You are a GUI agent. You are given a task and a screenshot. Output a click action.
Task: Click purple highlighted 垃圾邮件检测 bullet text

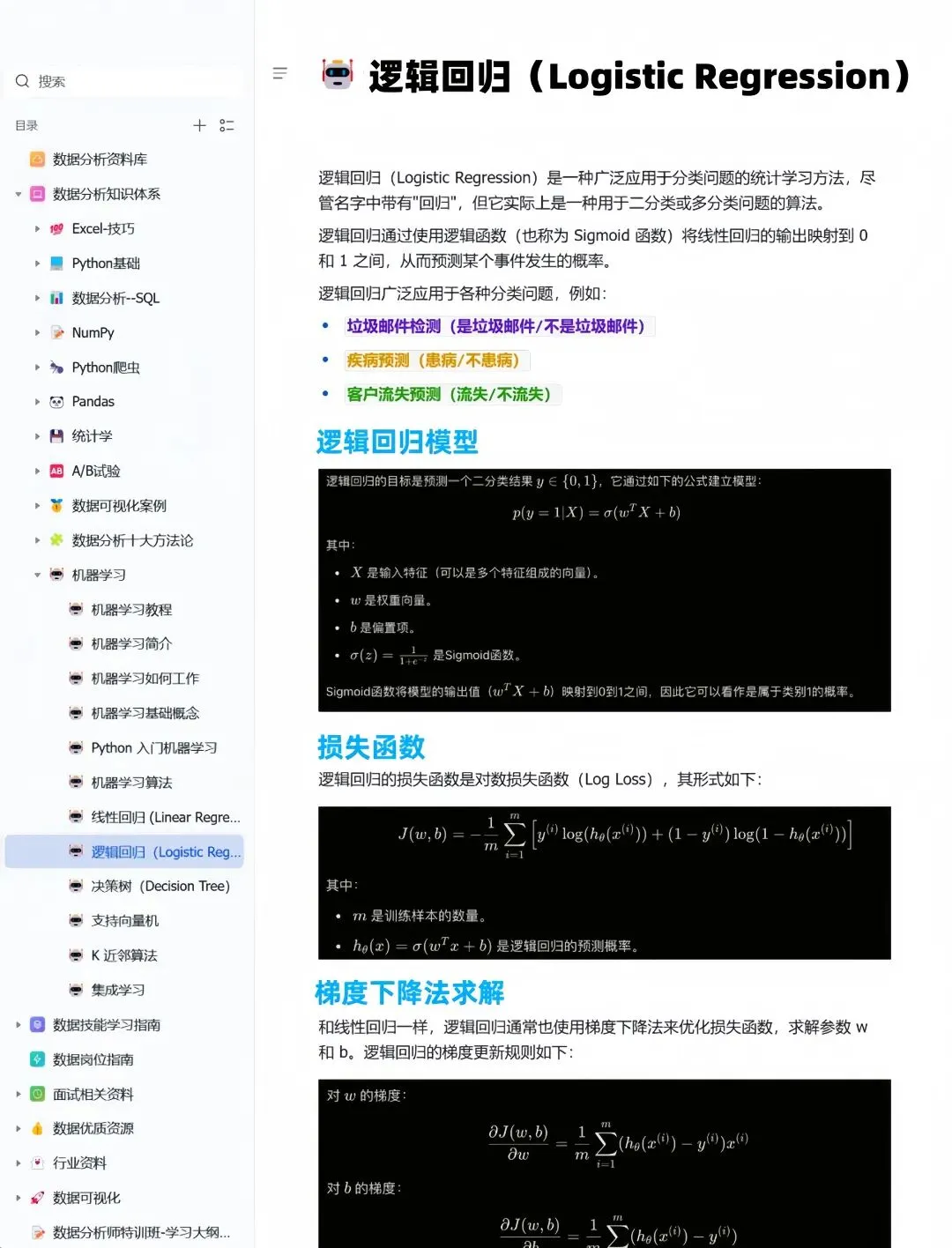point(499,326)
